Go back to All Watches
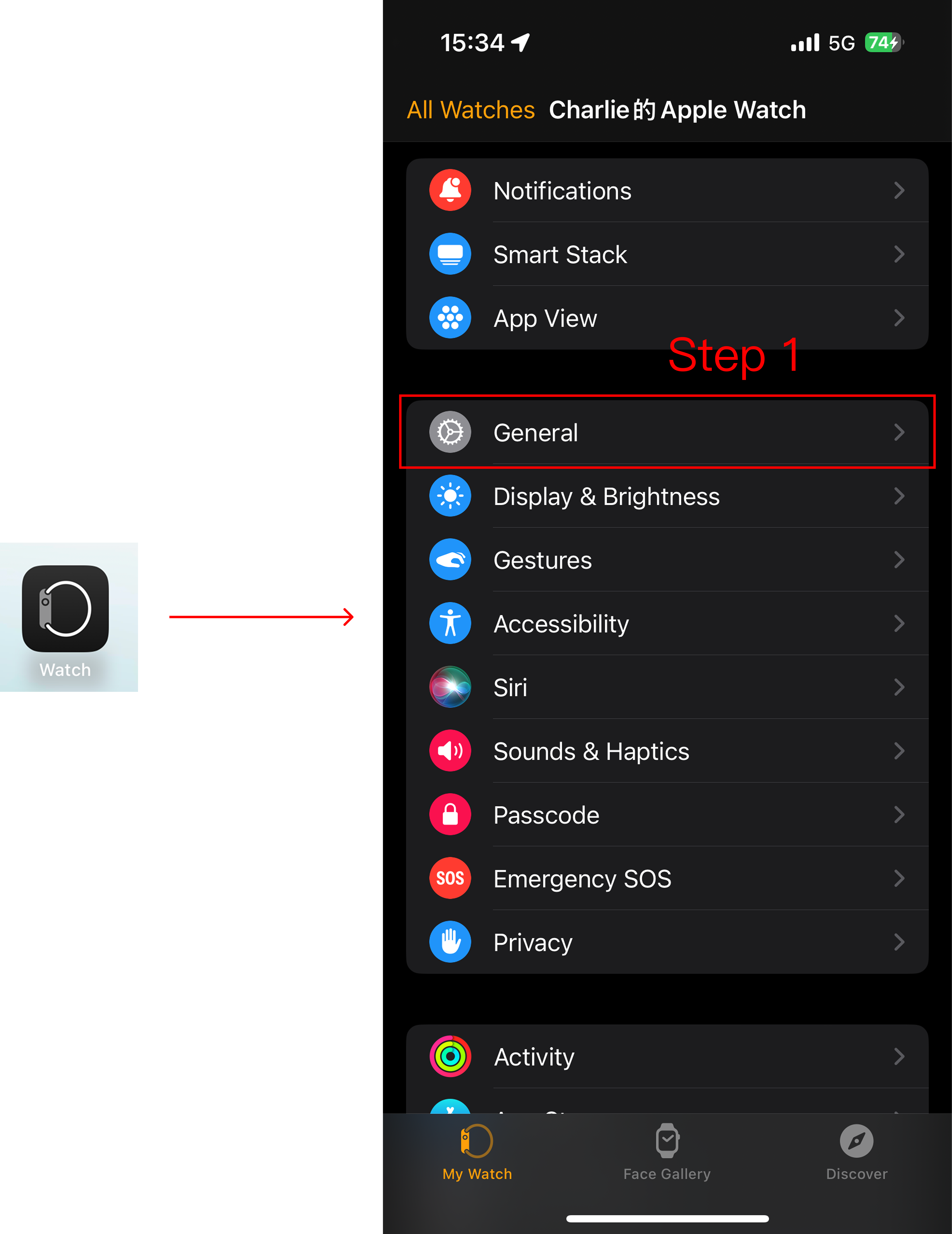 click(x=471, y=110)
